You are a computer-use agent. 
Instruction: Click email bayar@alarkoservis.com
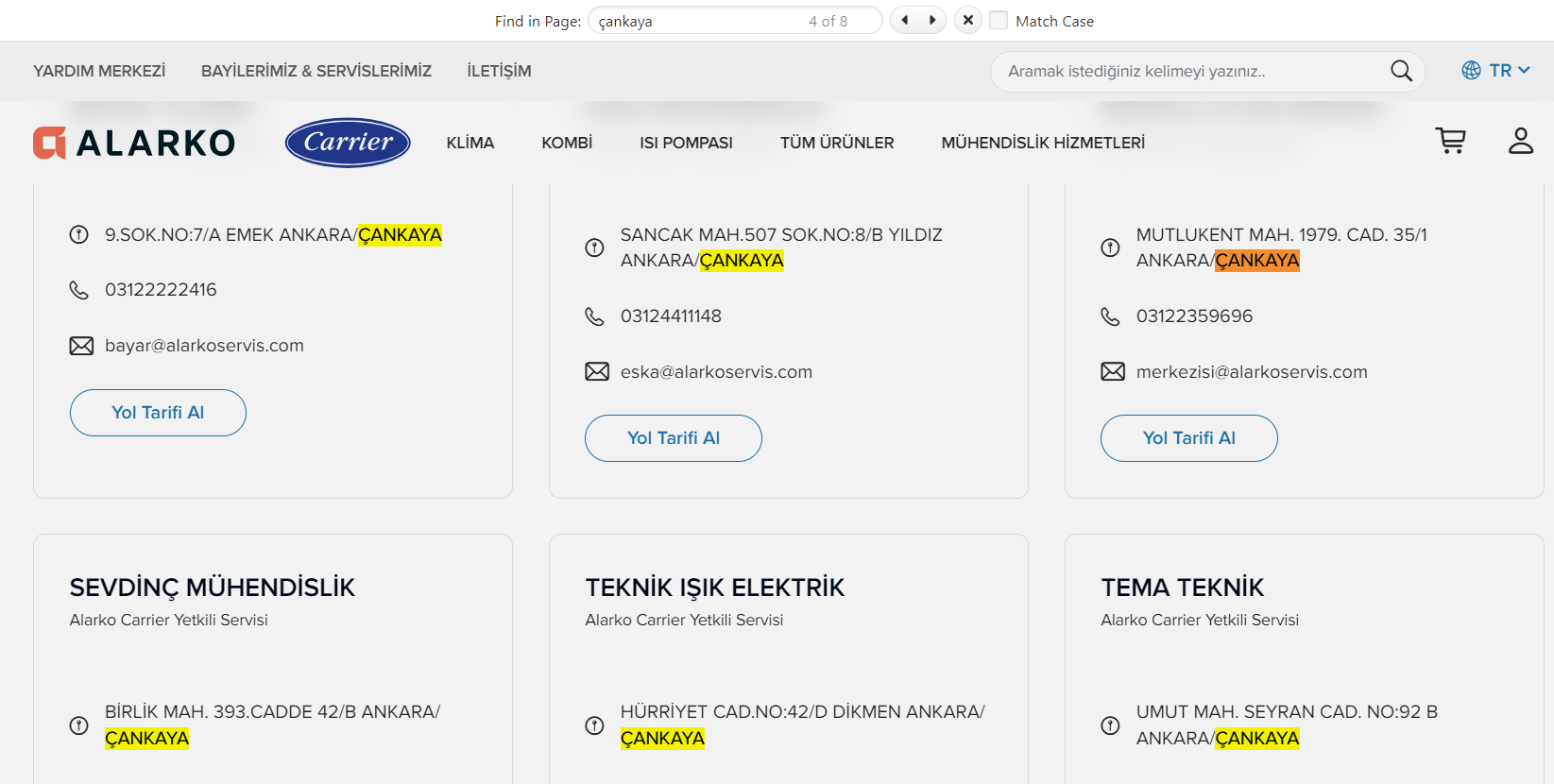[204, 346]
